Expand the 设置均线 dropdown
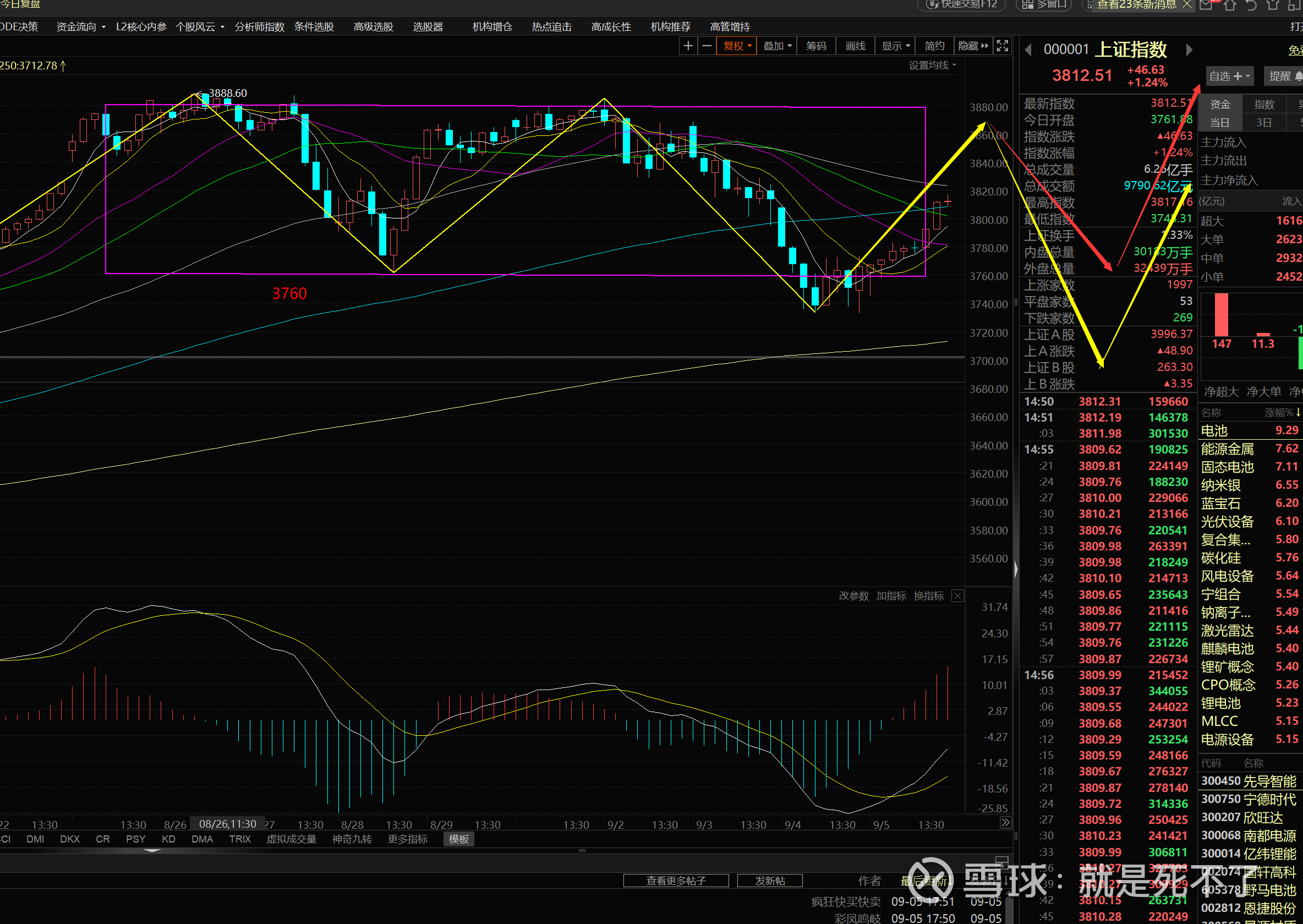 (x=932, y=65)
